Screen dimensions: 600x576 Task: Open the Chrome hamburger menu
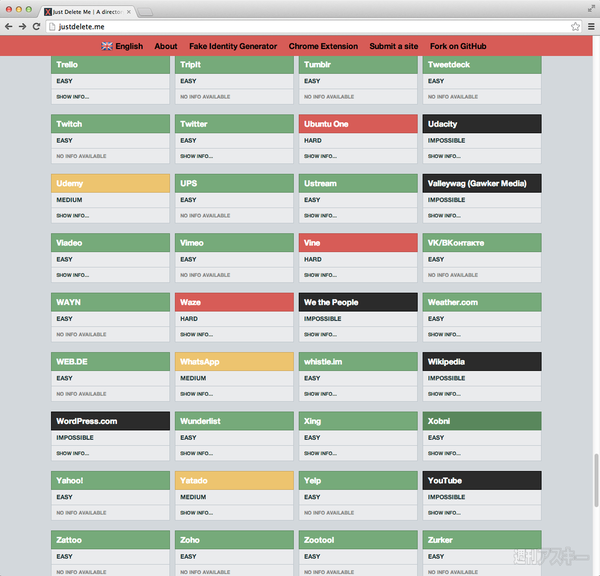[591, 26]
